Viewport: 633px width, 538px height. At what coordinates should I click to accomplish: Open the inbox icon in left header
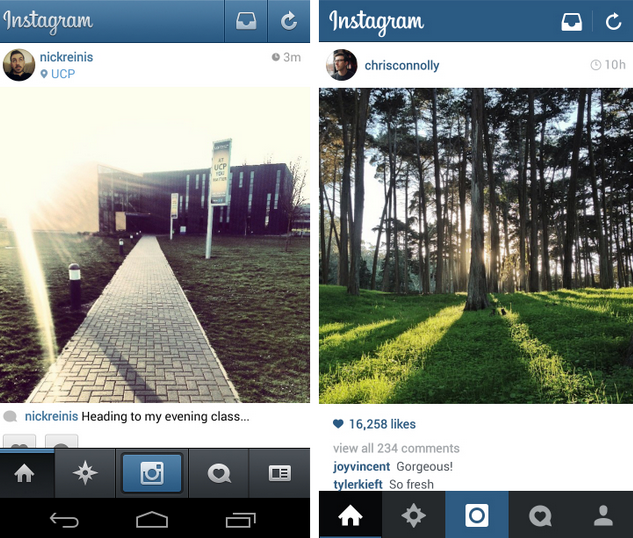246,21
